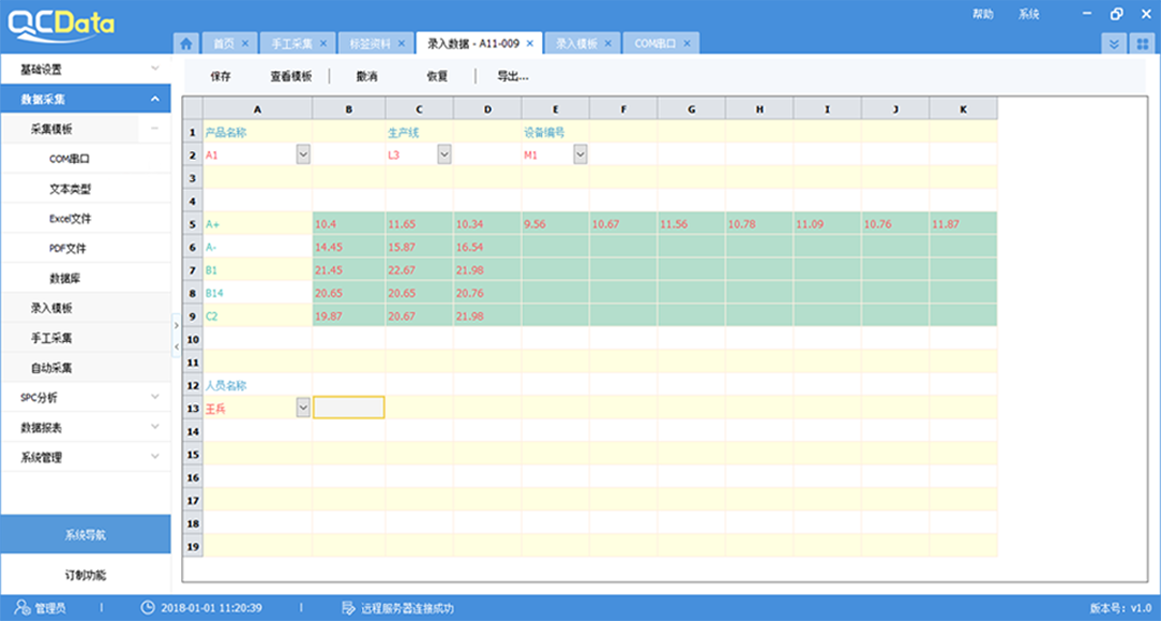Open the 王兵 personnel dropdown
The height and width of the screenshot is (621, 1161).
click(303, 408)
